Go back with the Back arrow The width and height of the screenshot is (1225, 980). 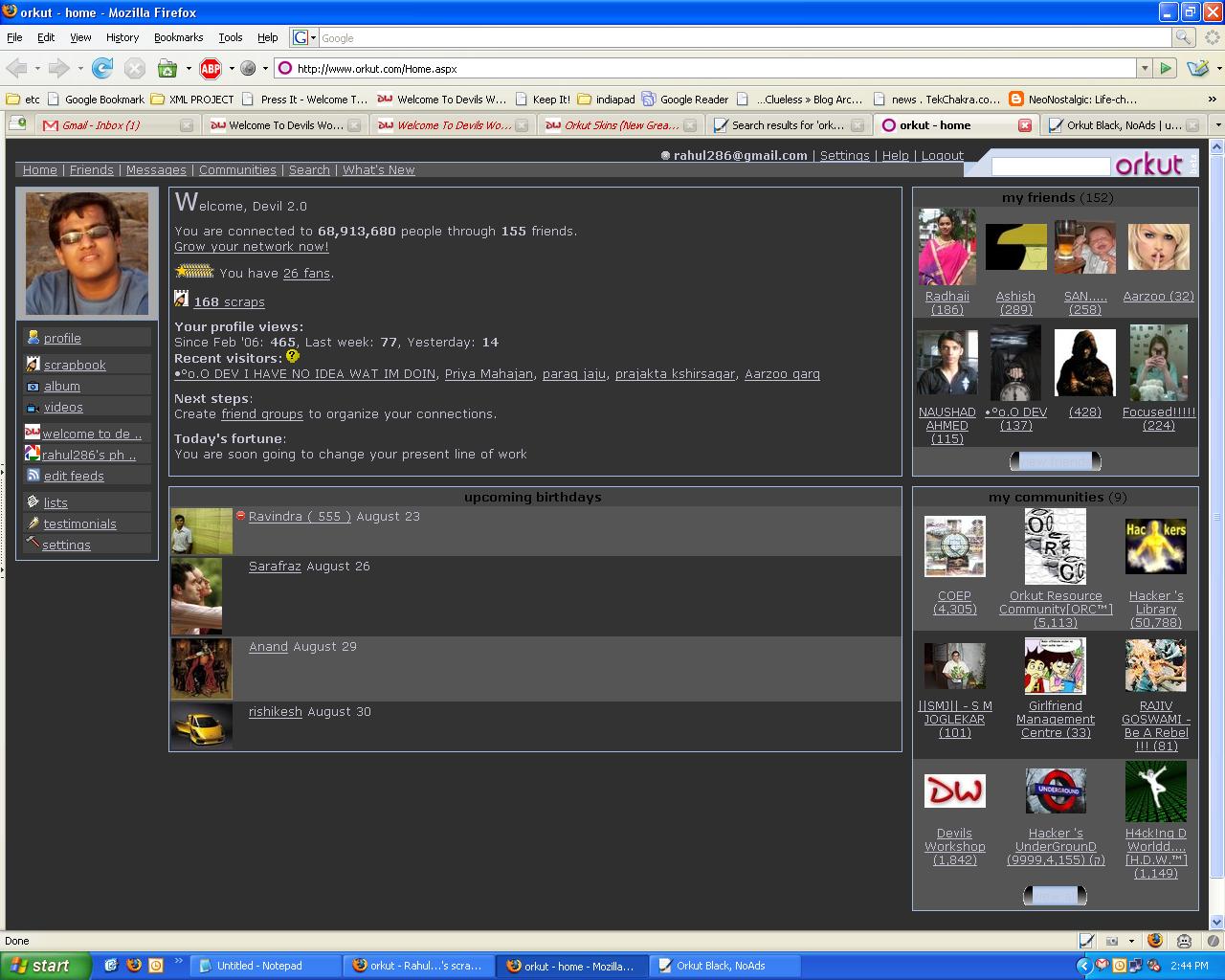click(x=16, y=68)
